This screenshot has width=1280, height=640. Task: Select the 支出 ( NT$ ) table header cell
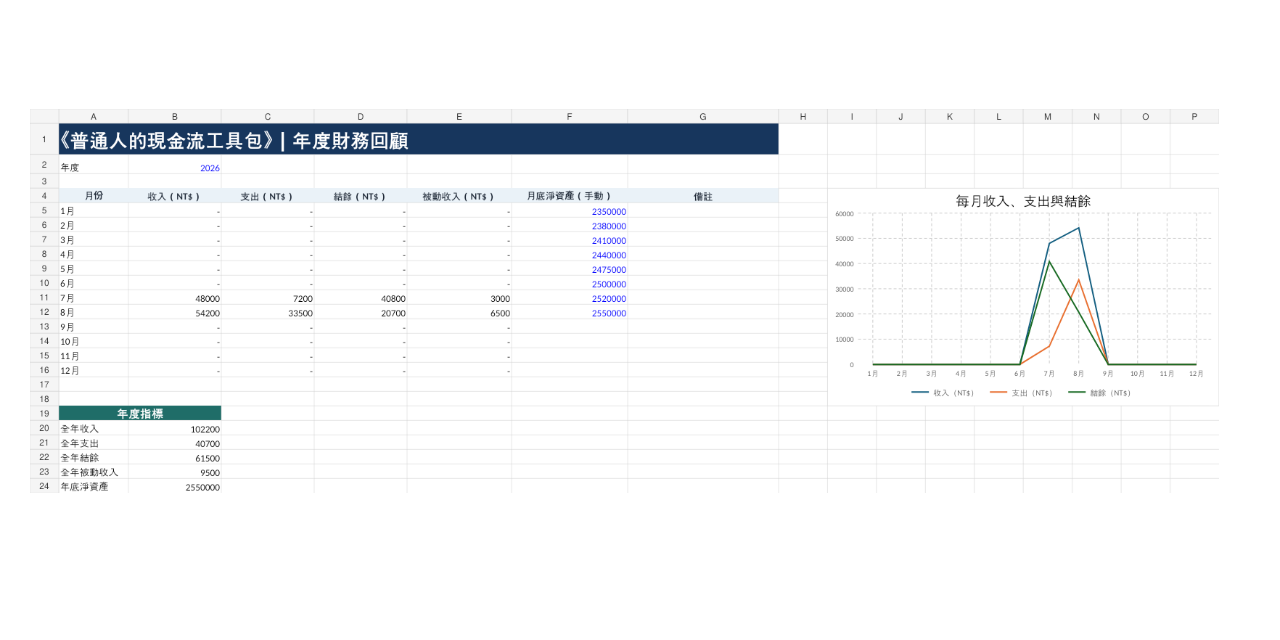point(268,197)
